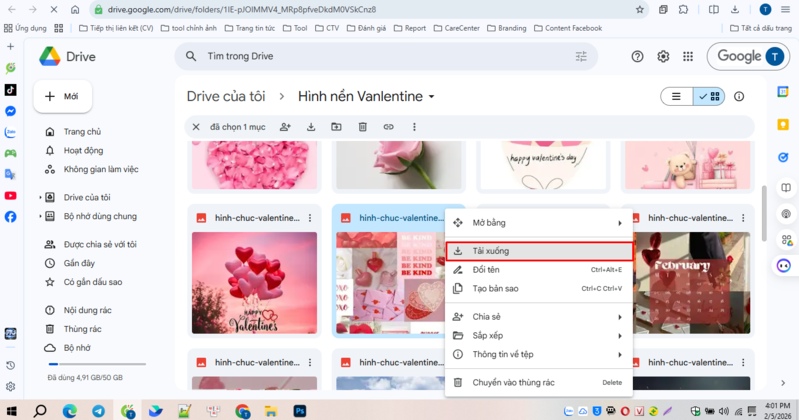Click the download icon in selection toolbar
Viewport: 799px width, 420px height.
tap(311, 127)
